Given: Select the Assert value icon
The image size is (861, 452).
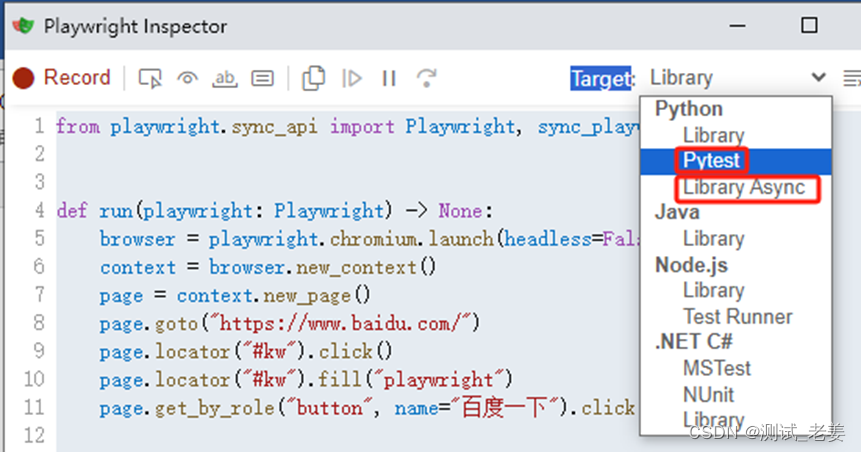Looking at the screenshot, I should (262, 79).
